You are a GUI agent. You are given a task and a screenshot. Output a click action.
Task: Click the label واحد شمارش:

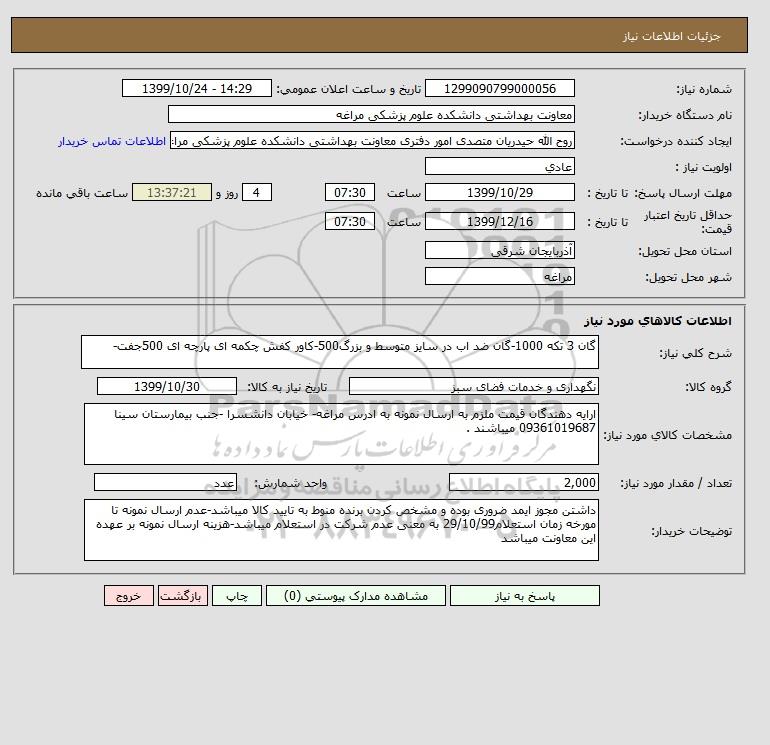click(x=290, y=484)
